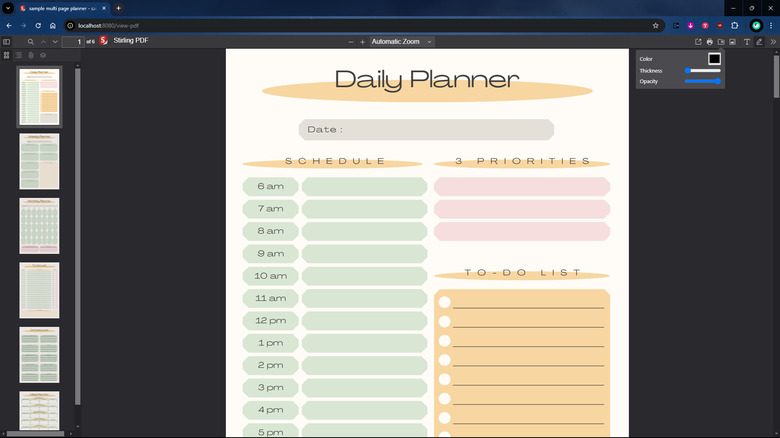Click the magenta download extension icon
This screenshot has width=780, height=438.
click(690, 25)
